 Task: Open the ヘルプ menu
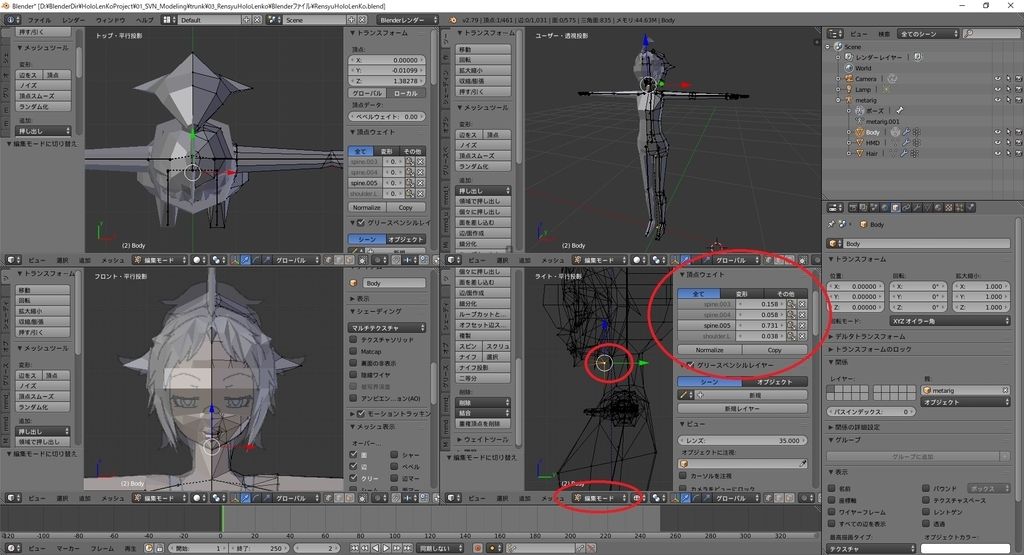click(x=144, y=20)
